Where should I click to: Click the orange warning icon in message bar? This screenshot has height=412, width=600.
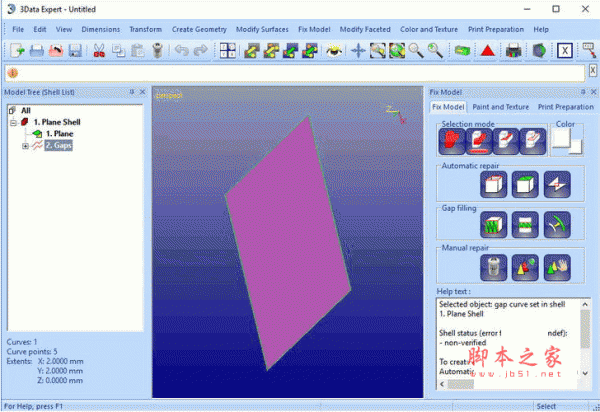click(x=13, y=73)
